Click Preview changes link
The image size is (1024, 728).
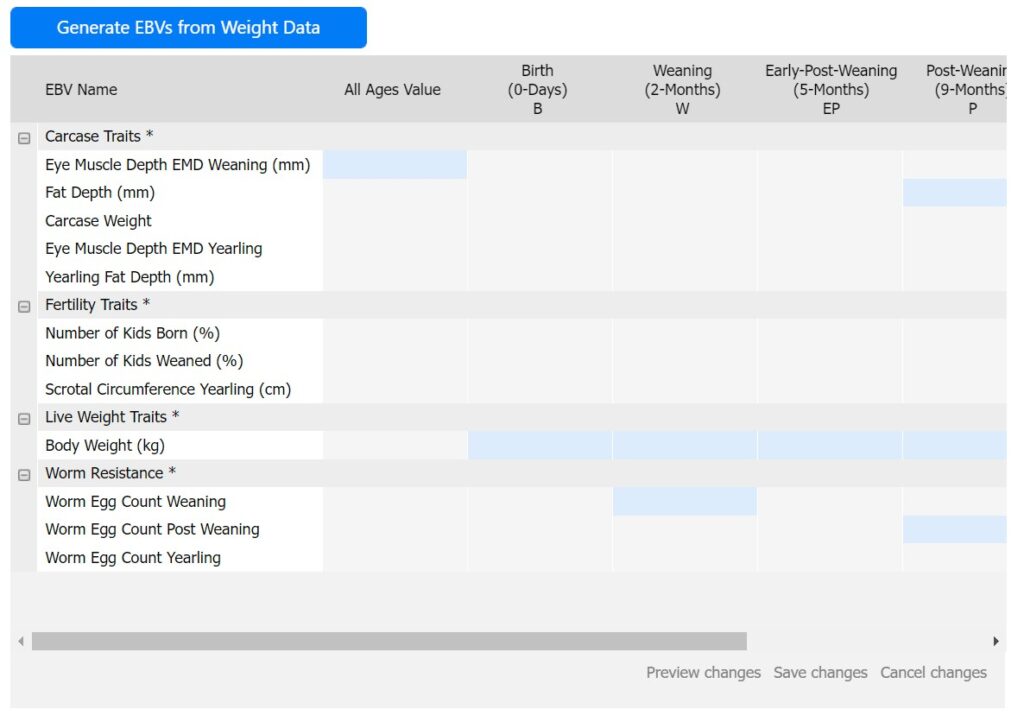coord(703,673)
